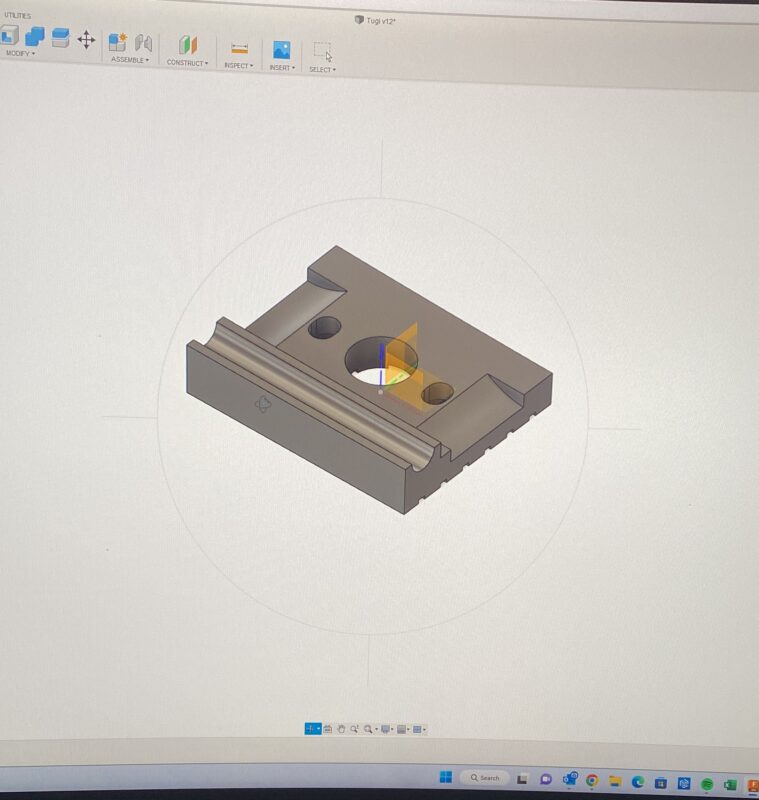Screen dimensions: 759x800
Task: Click the Joint tool icon
Action: (143, 43)
